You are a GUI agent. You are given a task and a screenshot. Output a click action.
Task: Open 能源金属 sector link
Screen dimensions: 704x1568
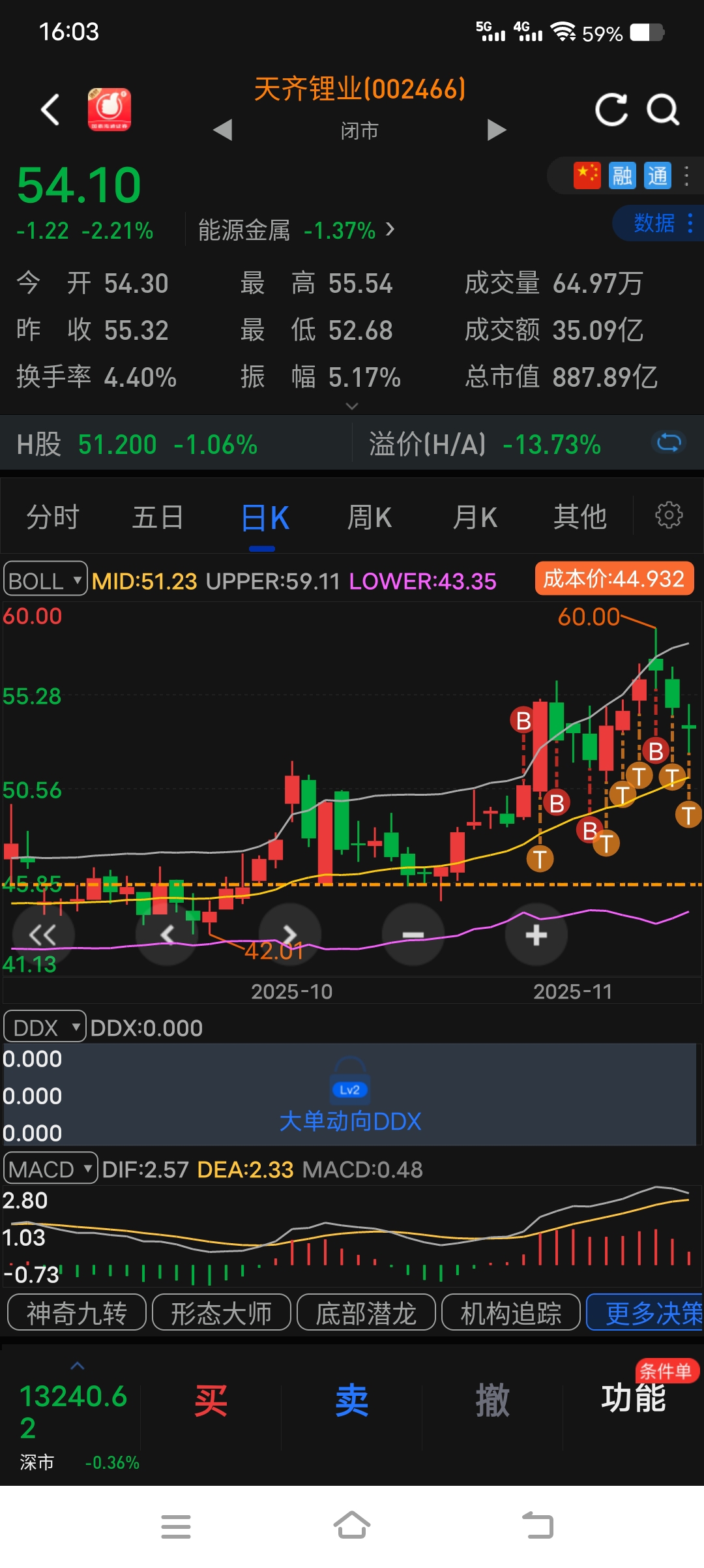297,230
